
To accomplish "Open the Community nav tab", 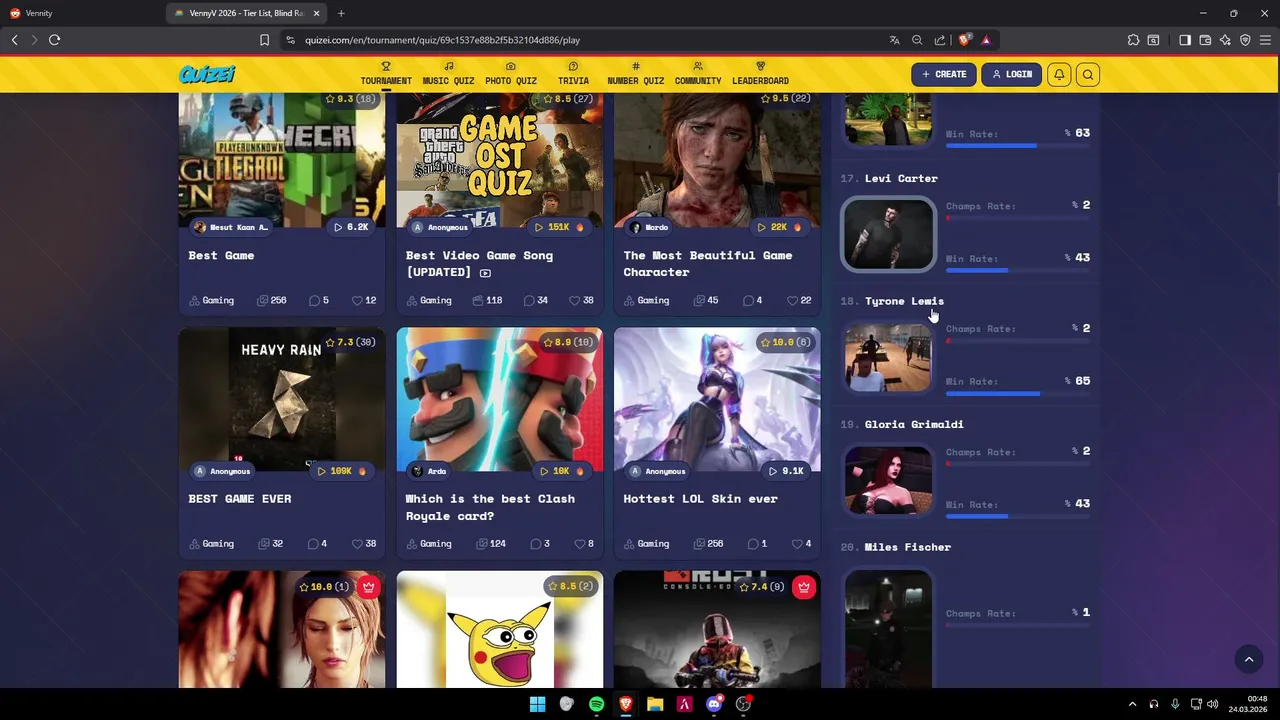I will point(698,74).
